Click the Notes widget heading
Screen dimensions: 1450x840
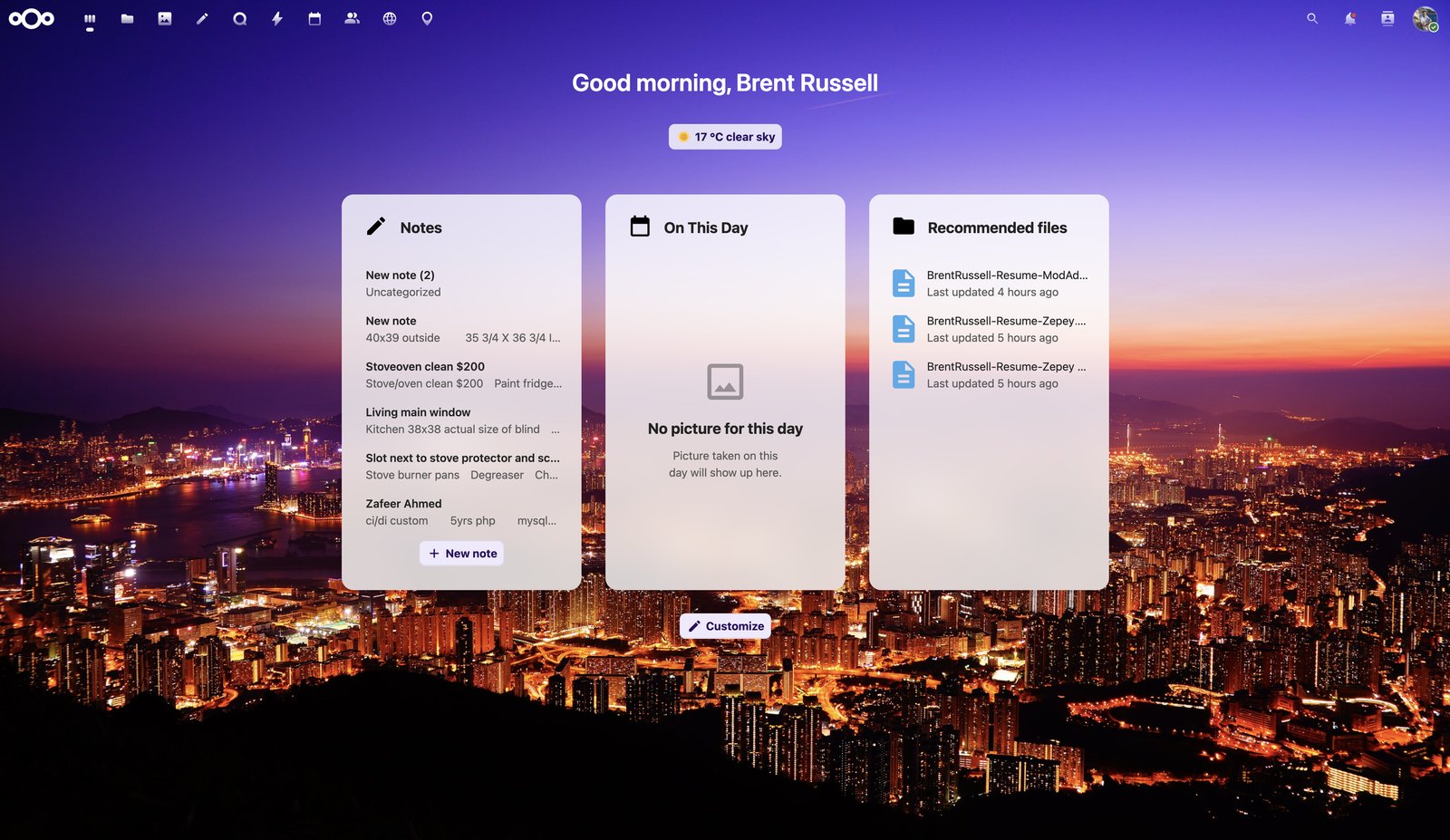point(420,227)
